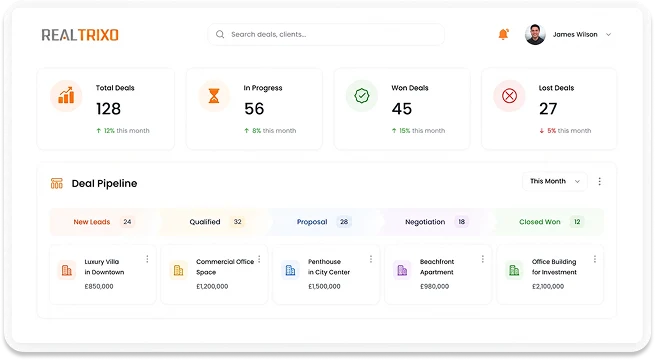Click the Proposal count badge 28
The image size is (655, 360).
click(x=344, y=222)
